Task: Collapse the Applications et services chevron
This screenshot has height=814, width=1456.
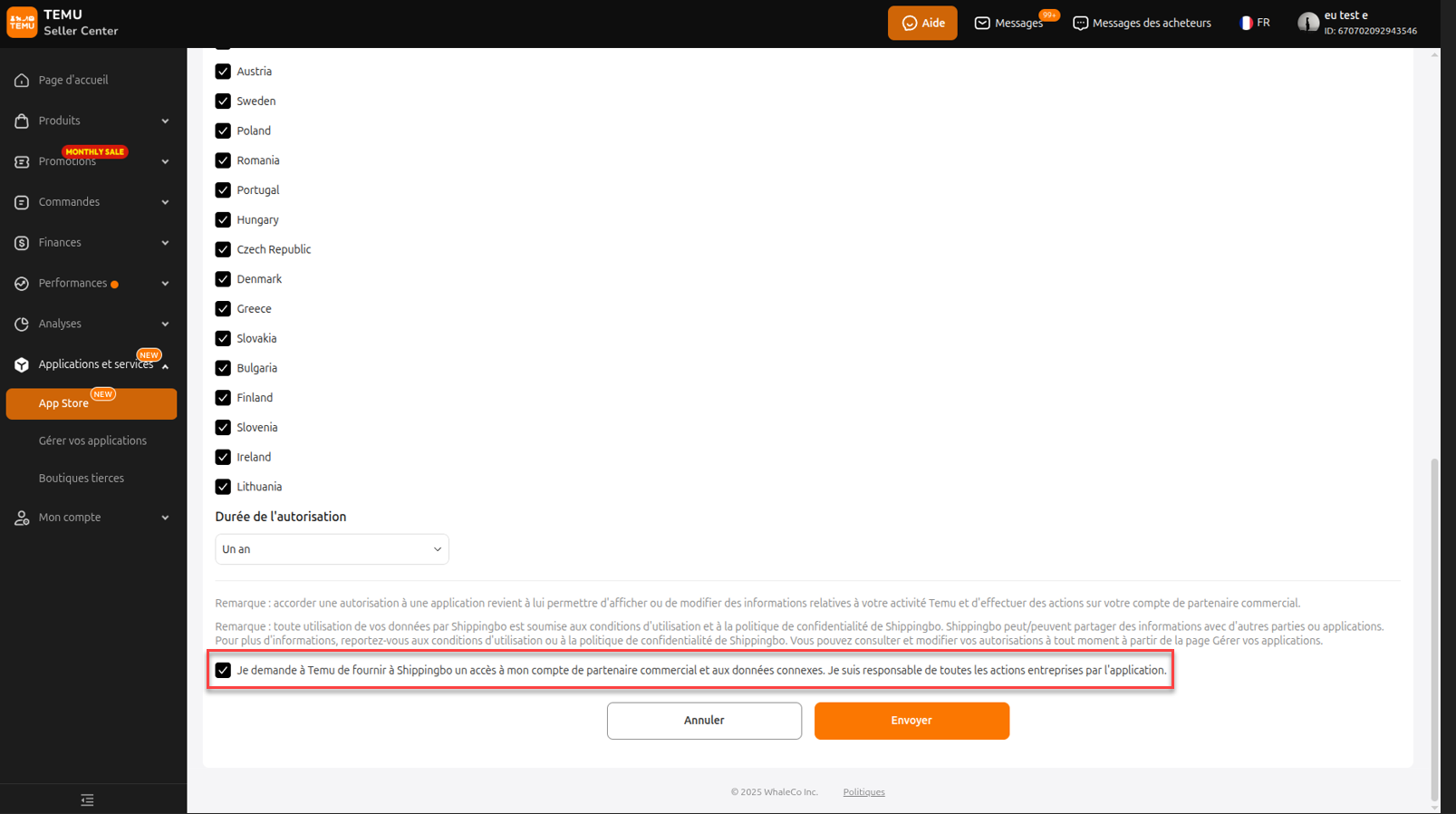Action: point(165,367)
